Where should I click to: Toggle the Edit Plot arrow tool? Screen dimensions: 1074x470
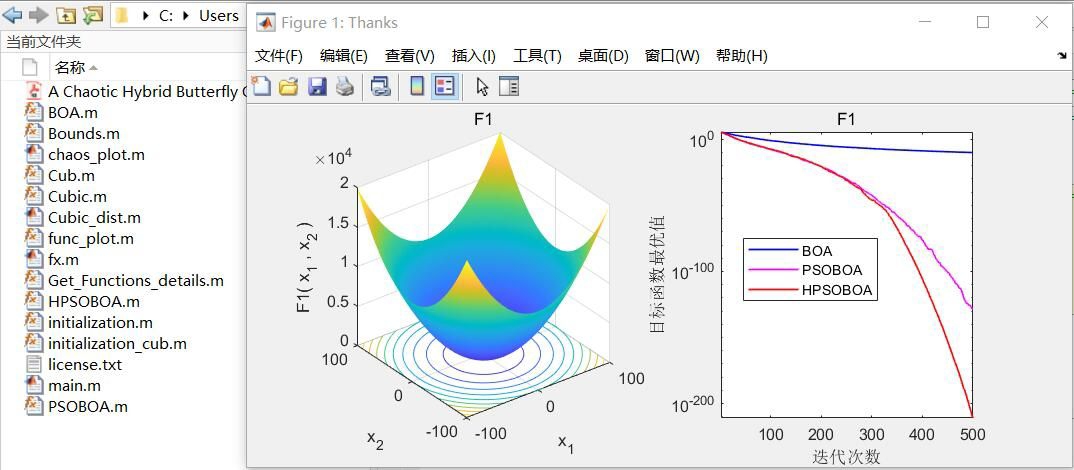(482, 86)
